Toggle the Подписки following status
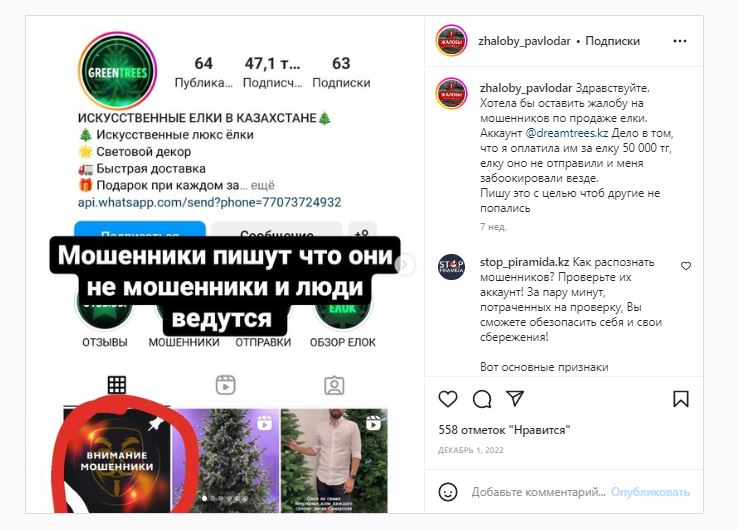Image resolution: width=738 pixels, height=530 pixels. (x=612, y=41)
